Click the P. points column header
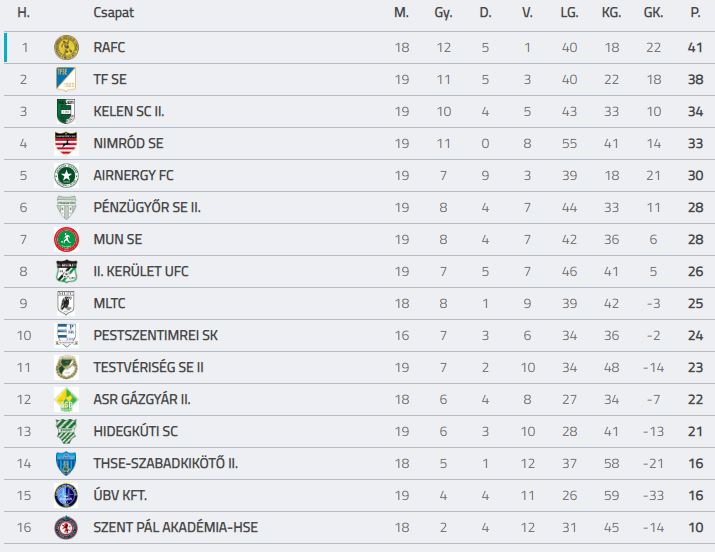Viewport: 715px width, 552px height. [x=695, y=13]
